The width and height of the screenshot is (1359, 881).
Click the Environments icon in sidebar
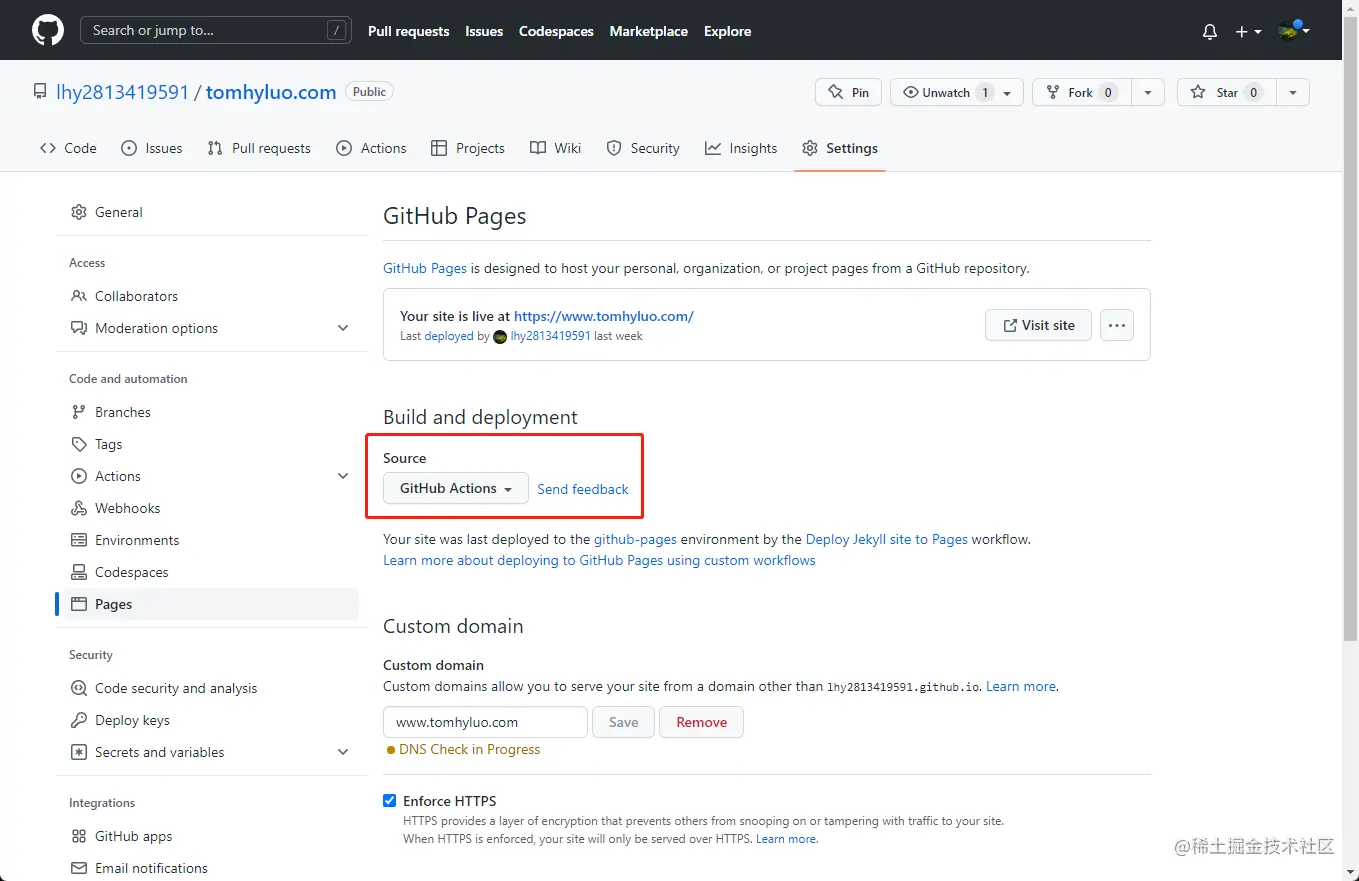(79, 540)
